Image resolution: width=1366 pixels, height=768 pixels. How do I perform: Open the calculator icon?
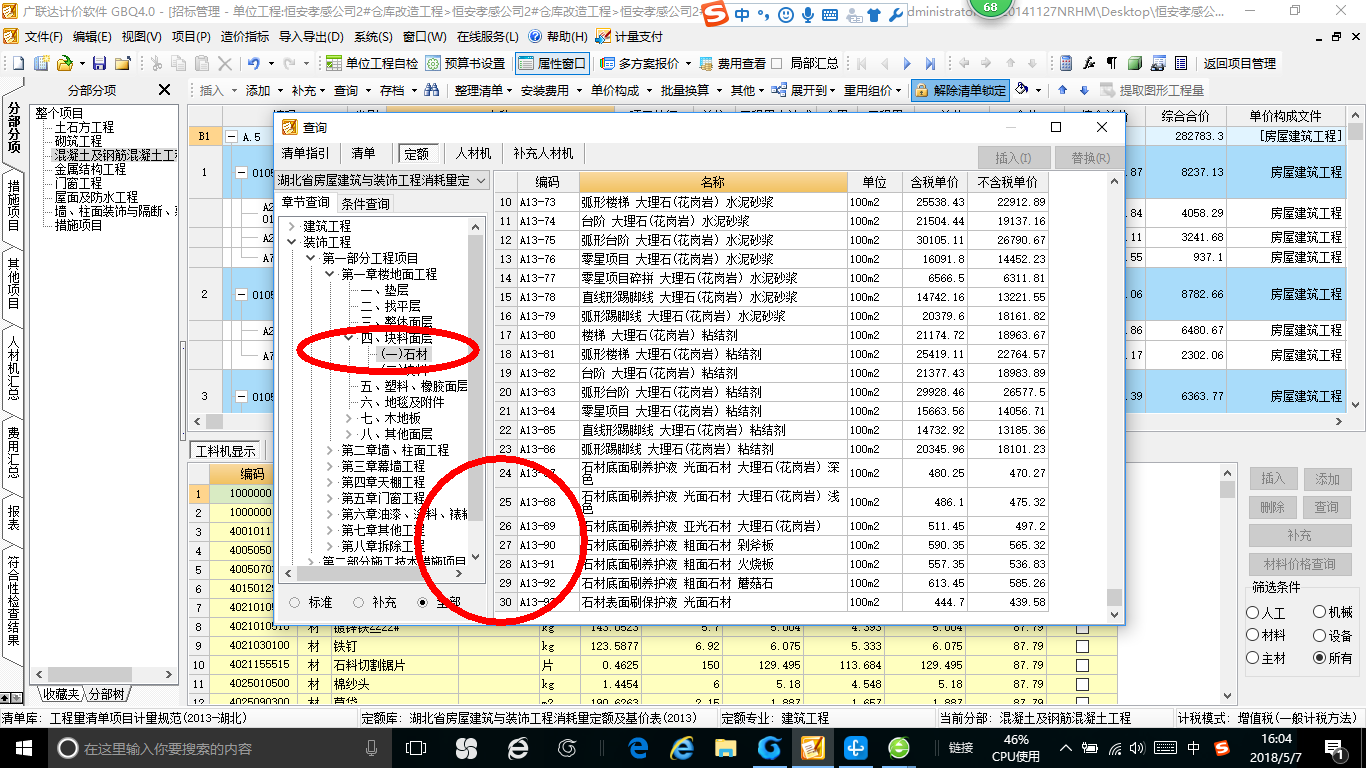coord(1066,63)
